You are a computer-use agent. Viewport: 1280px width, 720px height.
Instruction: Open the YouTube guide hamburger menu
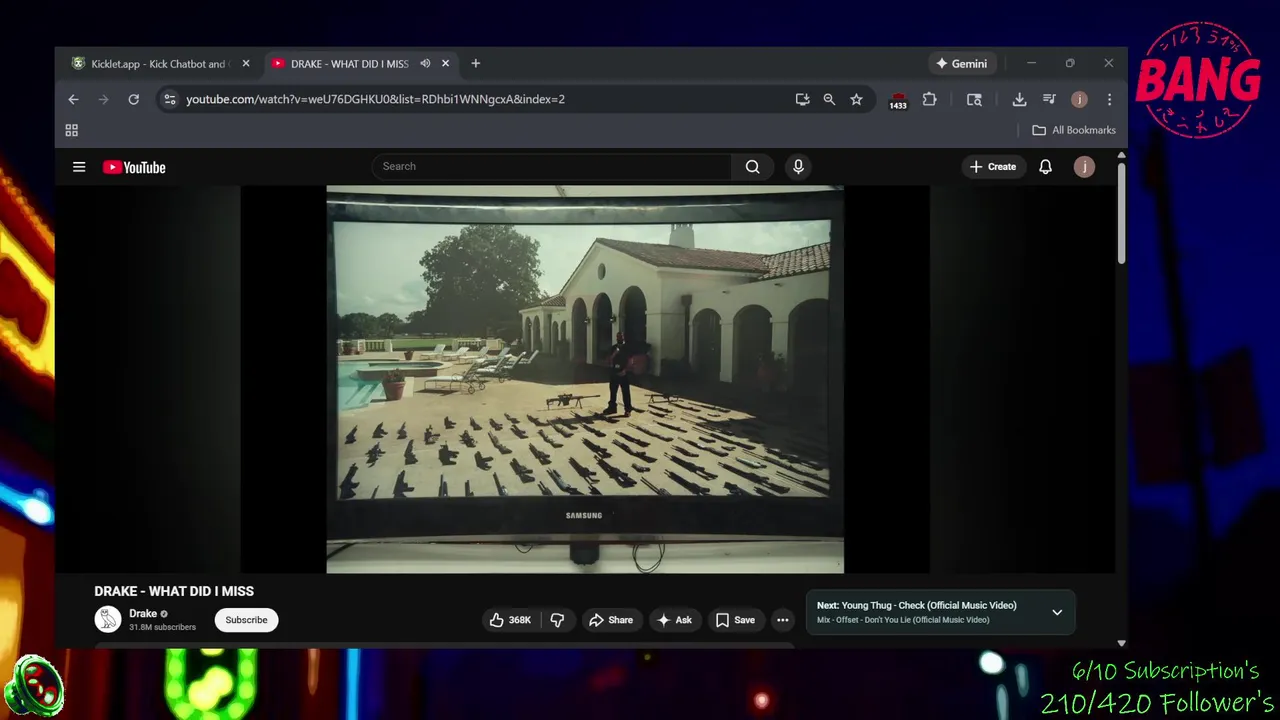pyautogui.click(x=79, y=167)
